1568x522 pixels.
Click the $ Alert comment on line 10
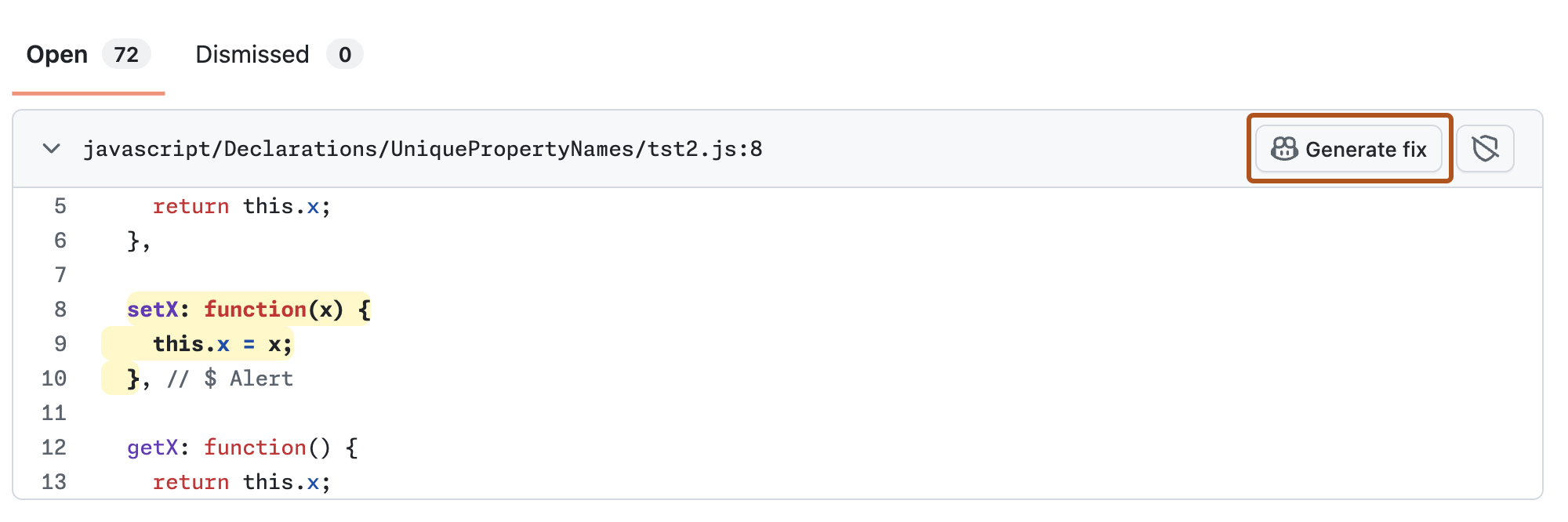coord(247,378)
